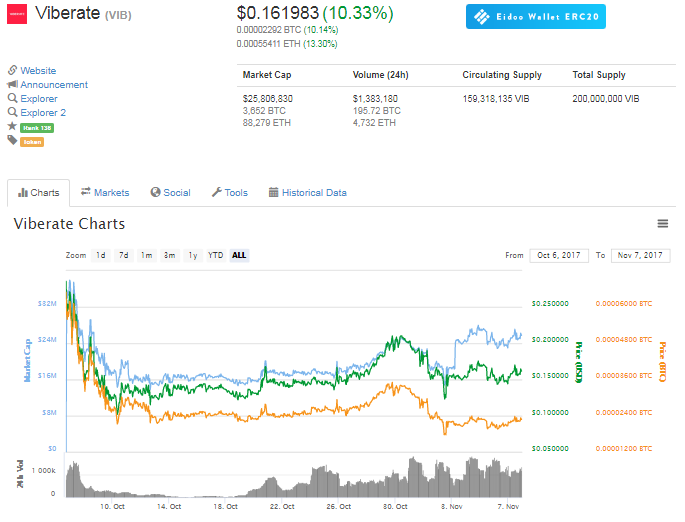The height and width of the screenshot is (522, 685).
Task: Switch to the Social tab
Action: (x=171, y=193)
